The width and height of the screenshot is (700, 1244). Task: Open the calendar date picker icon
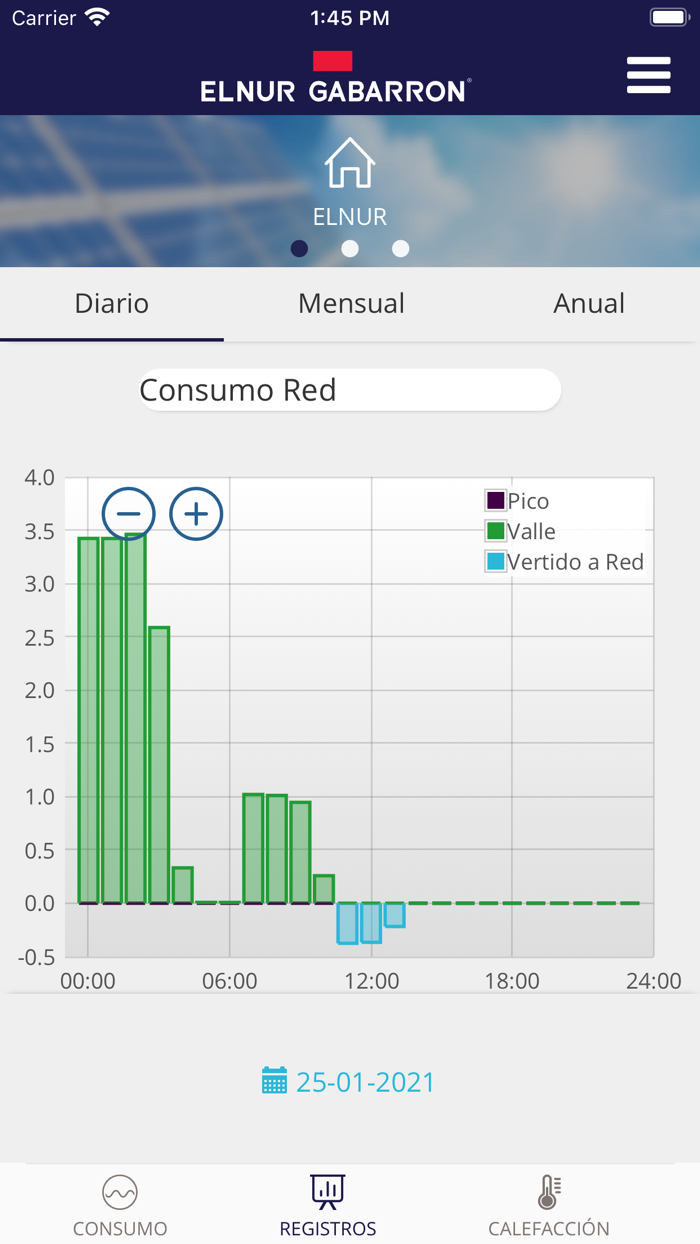point(274,1081)
